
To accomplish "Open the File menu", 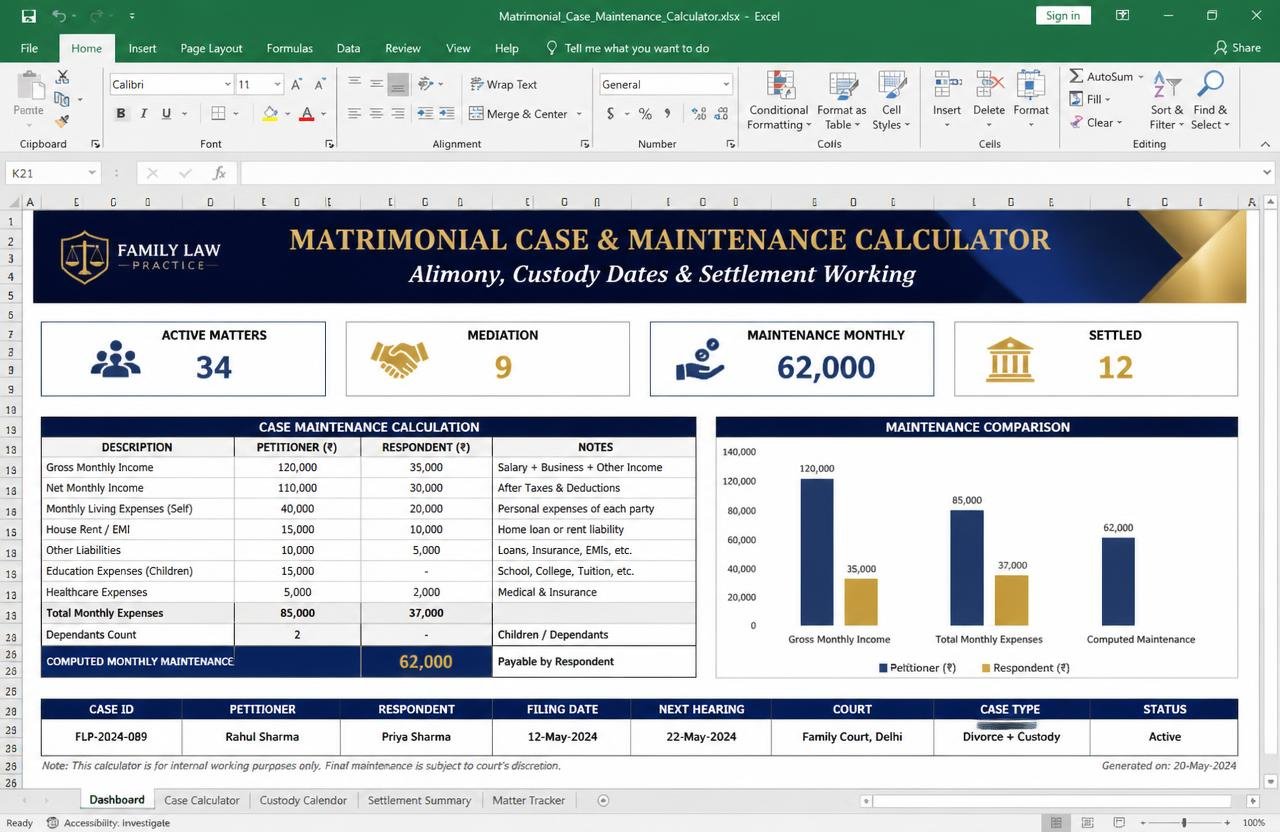I will pyautogui.click(x=29, y=48).
